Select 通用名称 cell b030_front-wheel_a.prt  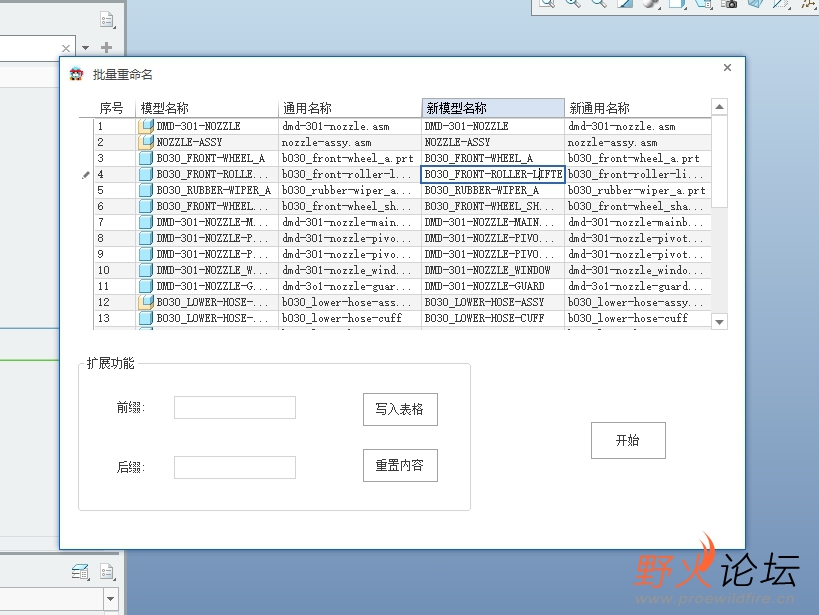[x=350, y=158]
